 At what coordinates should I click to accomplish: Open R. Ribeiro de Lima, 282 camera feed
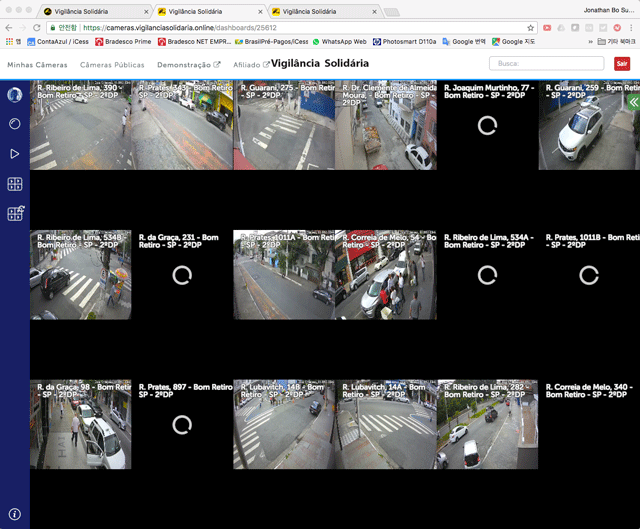tap(487, 425)
